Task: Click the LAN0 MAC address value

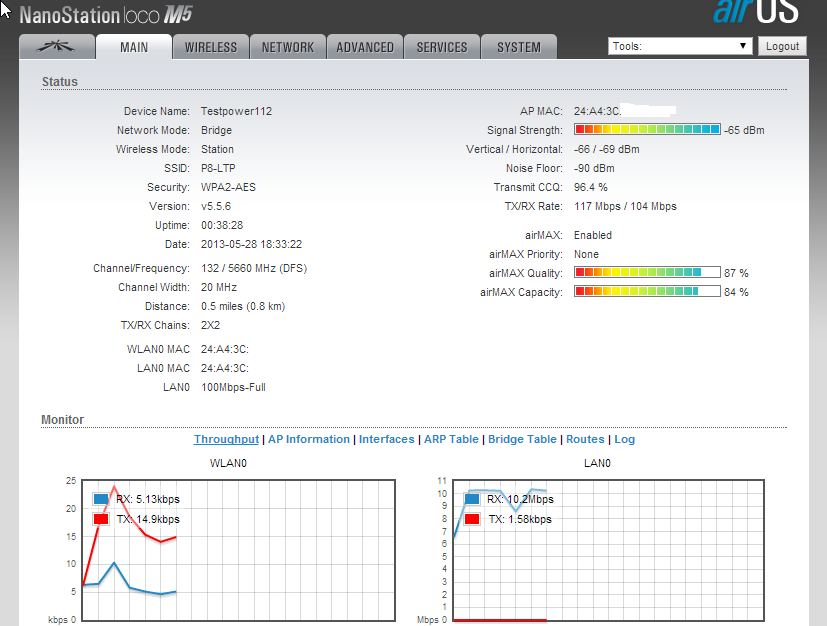Action: pos(225,369)
